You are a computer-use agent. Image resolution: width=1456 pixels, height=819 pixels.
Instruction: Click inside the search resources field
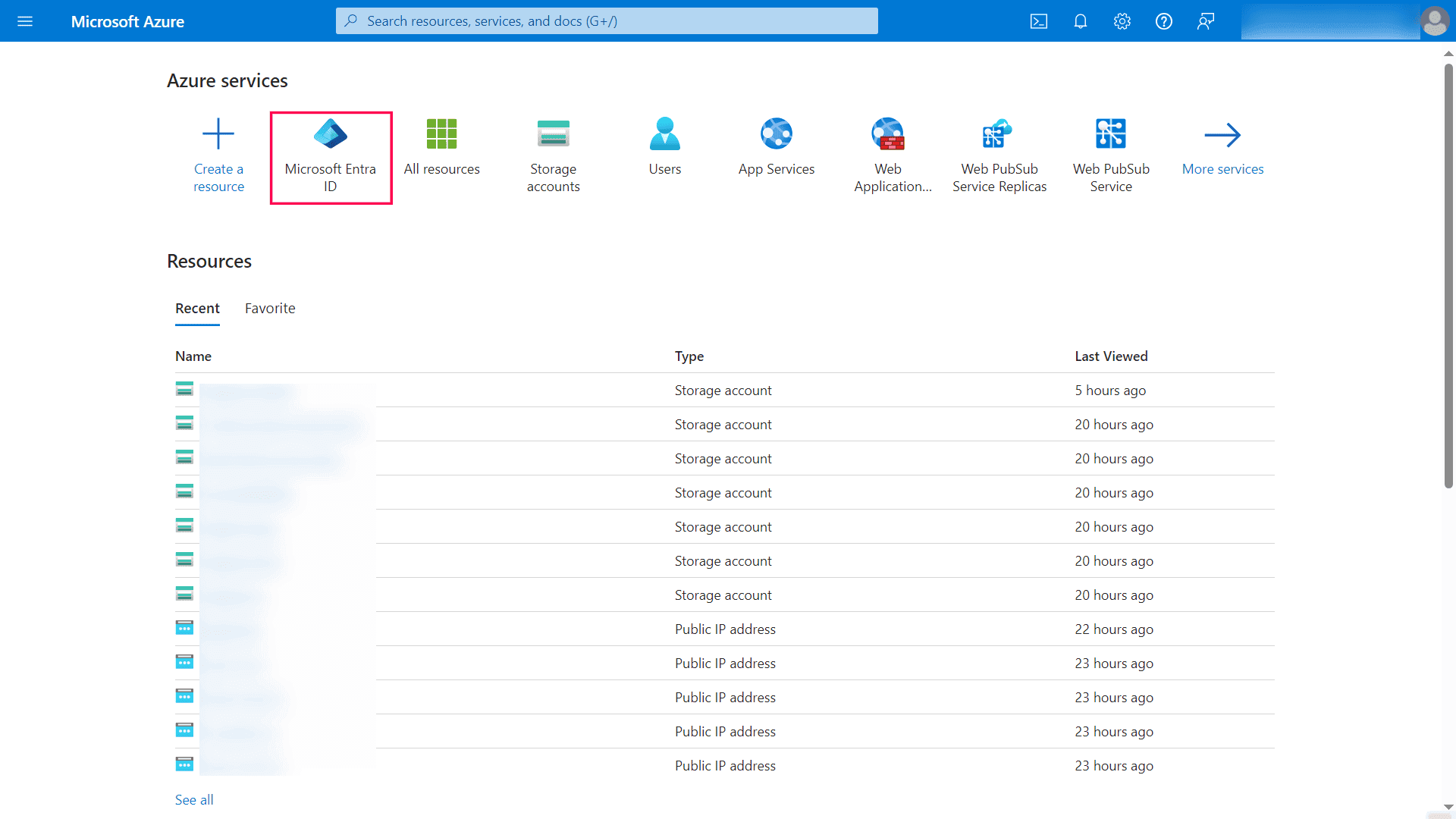[607, 21]
